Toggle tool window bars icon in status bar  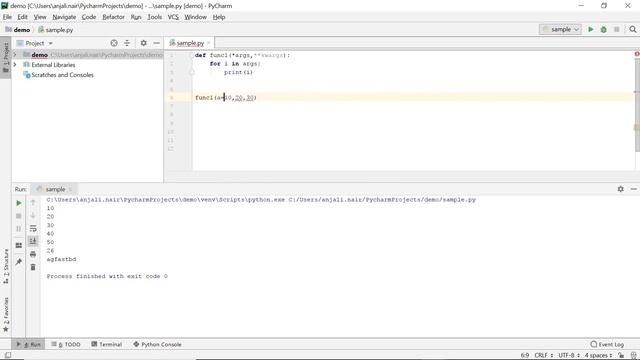(8, 355)
